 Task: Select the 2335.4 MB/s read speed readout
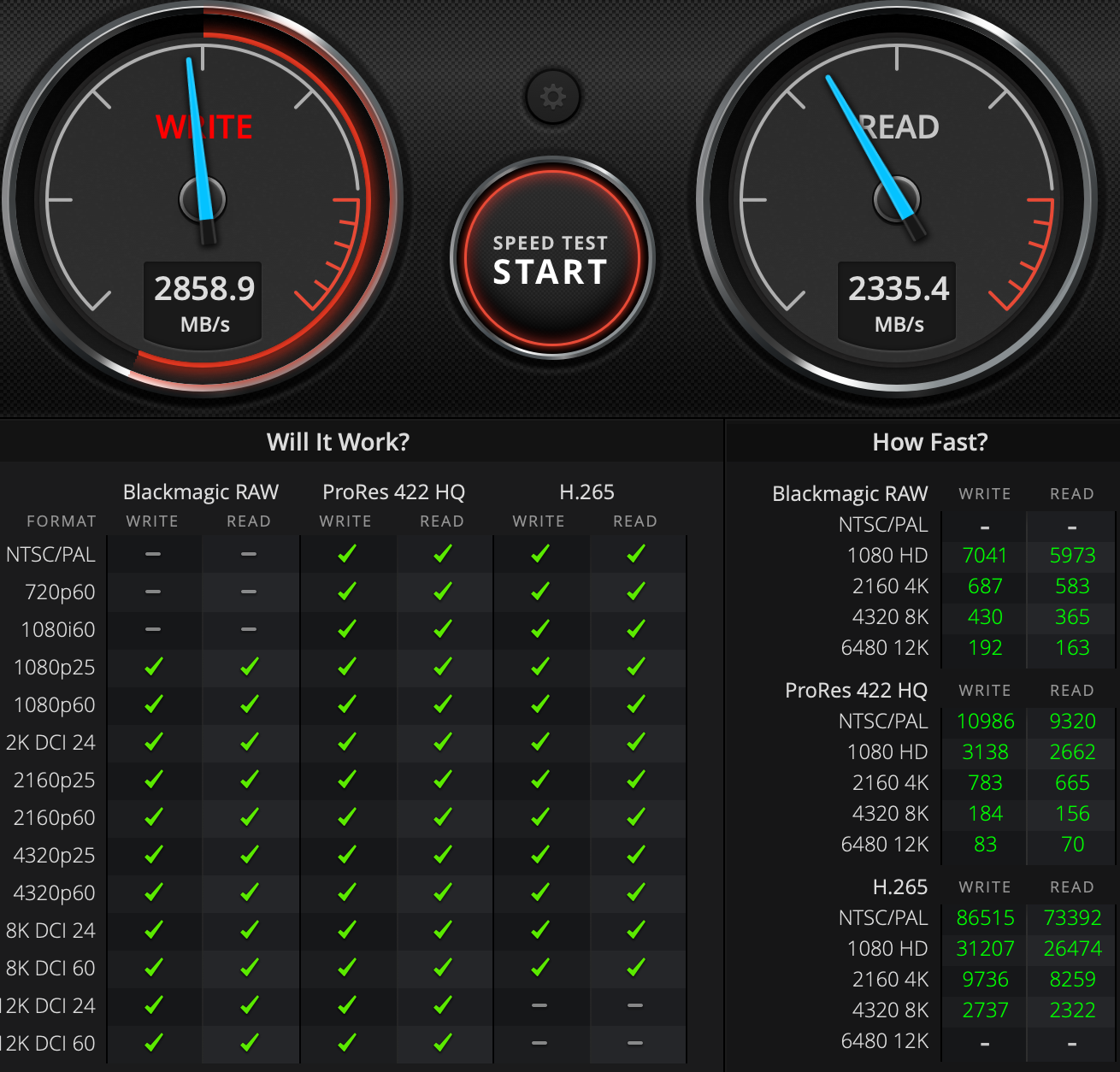(898, 305)
